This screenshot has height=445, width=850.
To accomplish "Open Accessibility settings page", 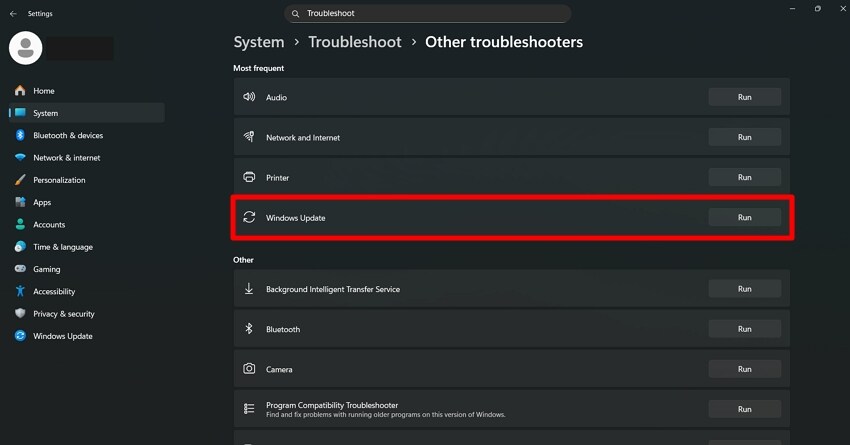I will click(x=87, y=291).
